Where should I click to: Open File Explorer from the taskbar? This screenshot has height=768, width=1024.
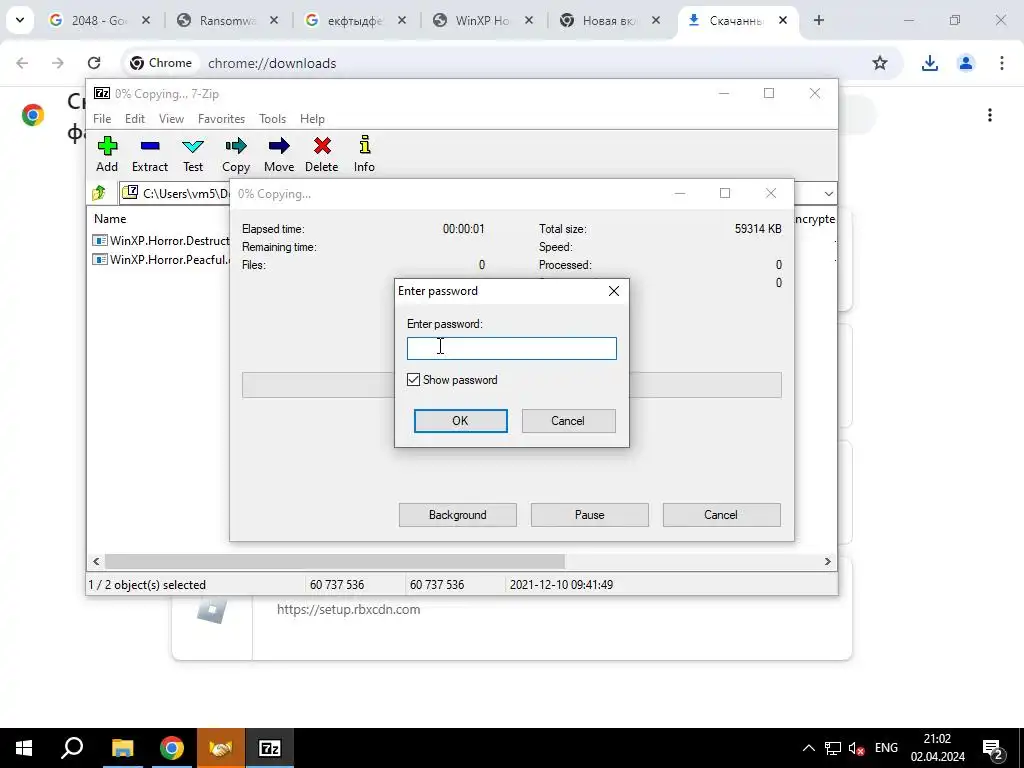122,748
